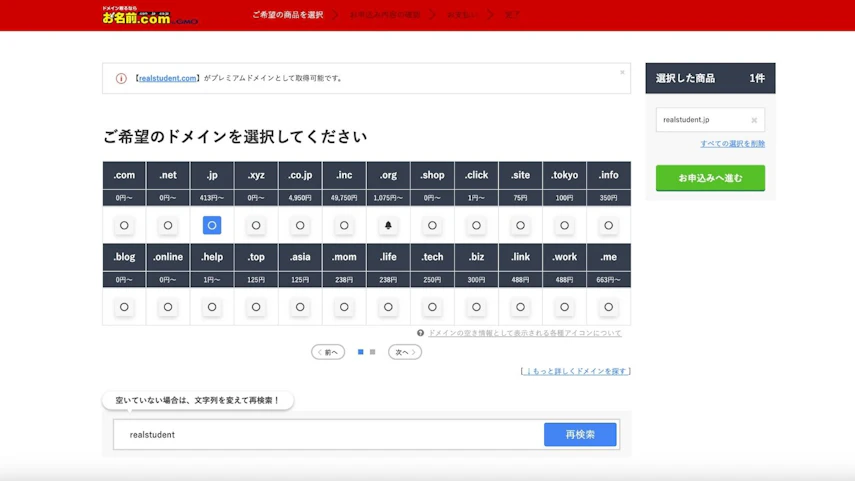Deselect the checked .jp domain option

tap(212, 225)
